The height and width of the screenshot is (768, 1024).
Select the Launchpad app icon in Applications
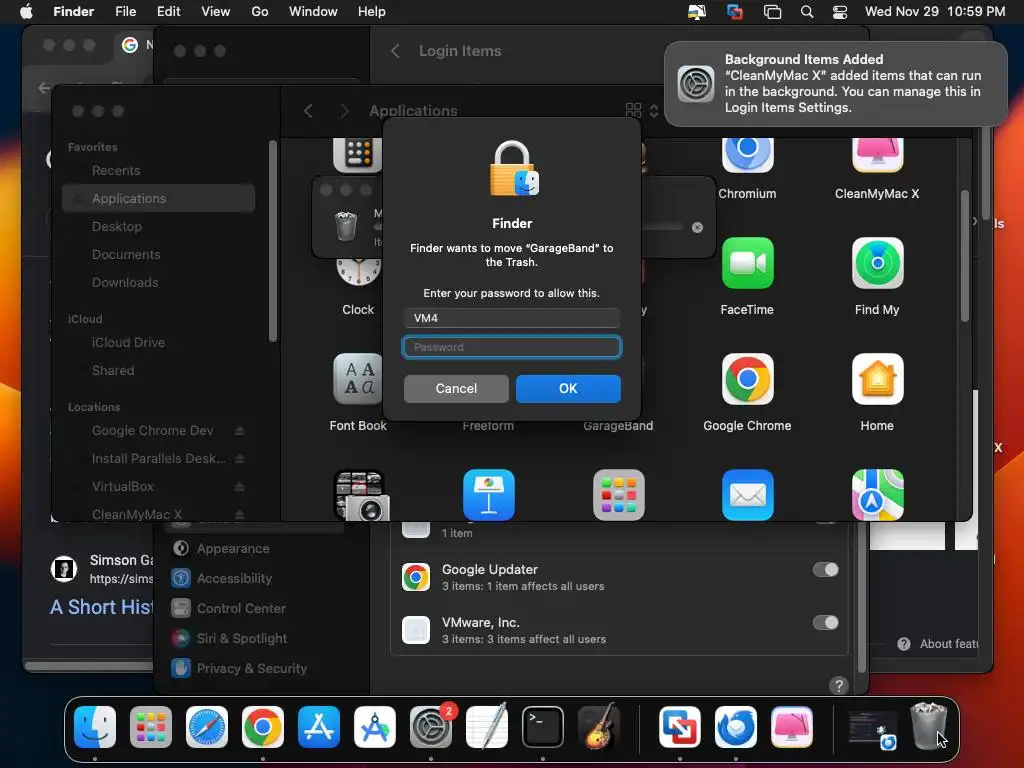click(x=618, y=494)
